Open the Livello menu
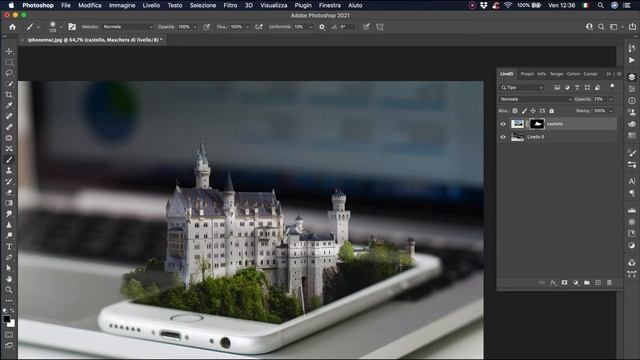The width and height of the screenshot is (640, 360). click(151, 5)
